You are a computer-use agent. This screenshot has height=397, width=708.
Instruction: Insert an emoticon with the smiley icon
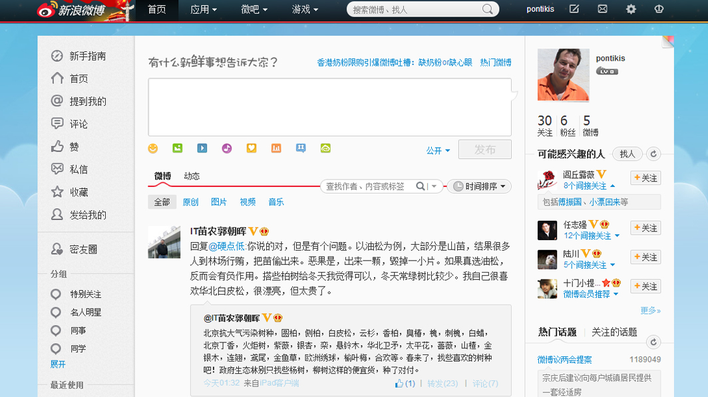(x=153, y=148)
